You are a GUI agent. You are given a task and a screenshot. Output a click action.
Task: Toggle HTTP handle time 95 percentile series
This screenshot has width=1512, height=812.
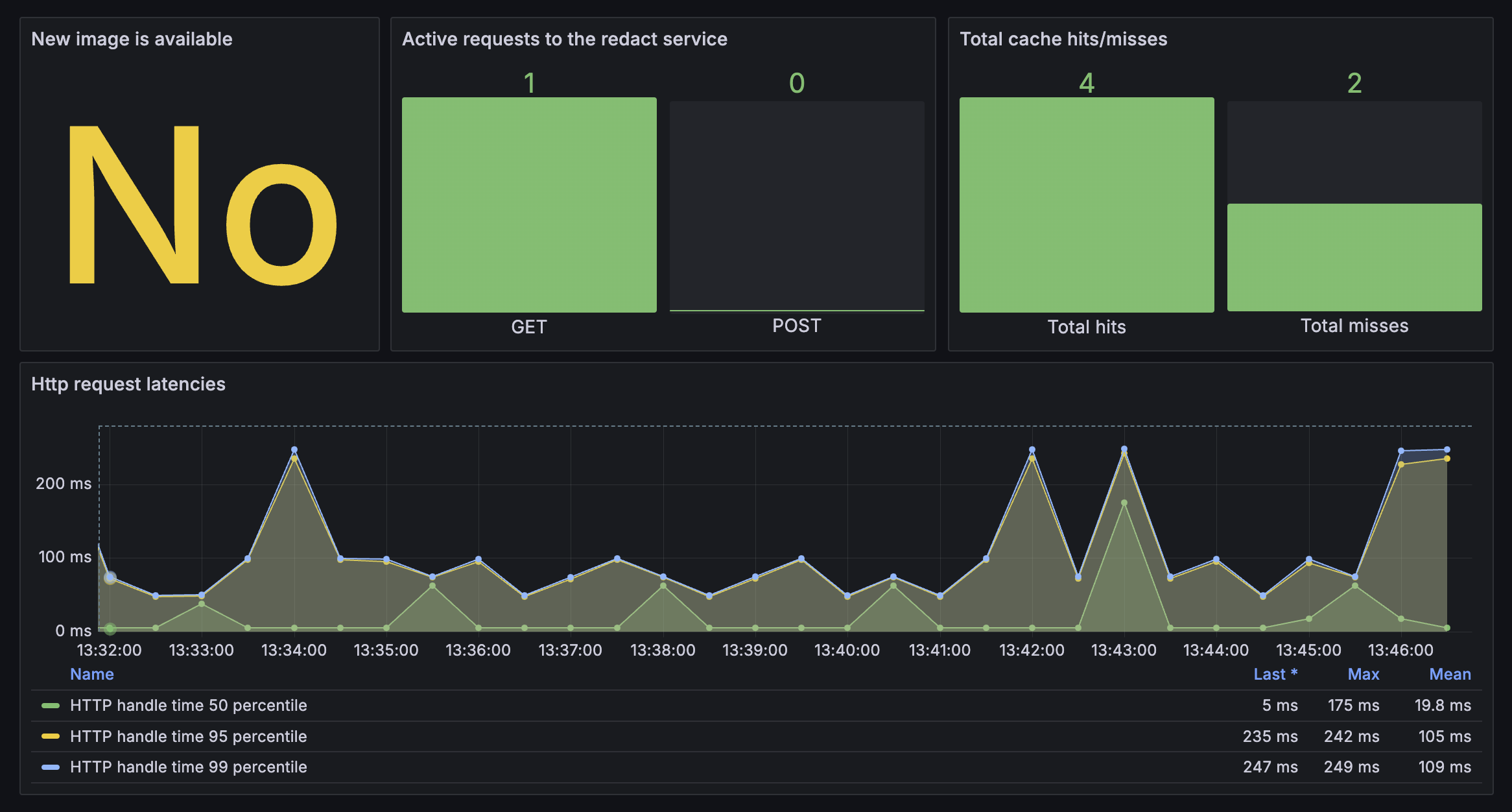188,736
